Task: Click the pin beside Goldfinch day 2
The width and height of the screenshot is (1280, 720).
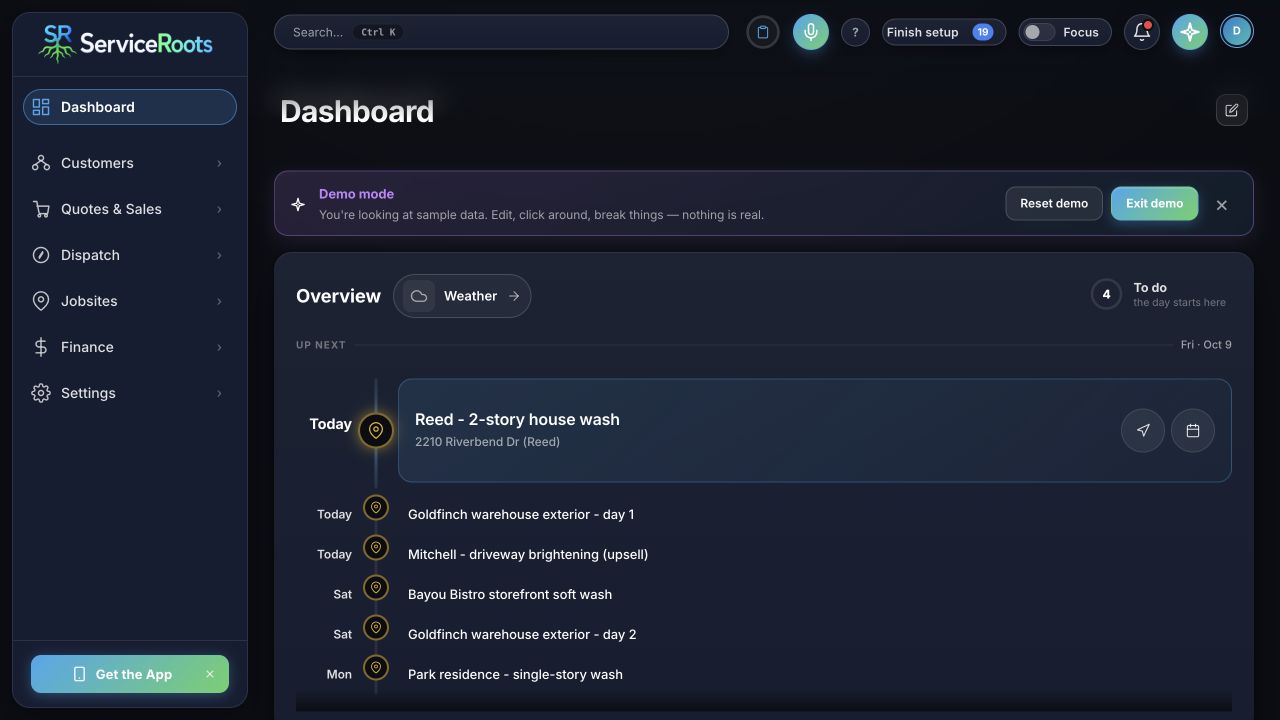Action: (376, 628)
